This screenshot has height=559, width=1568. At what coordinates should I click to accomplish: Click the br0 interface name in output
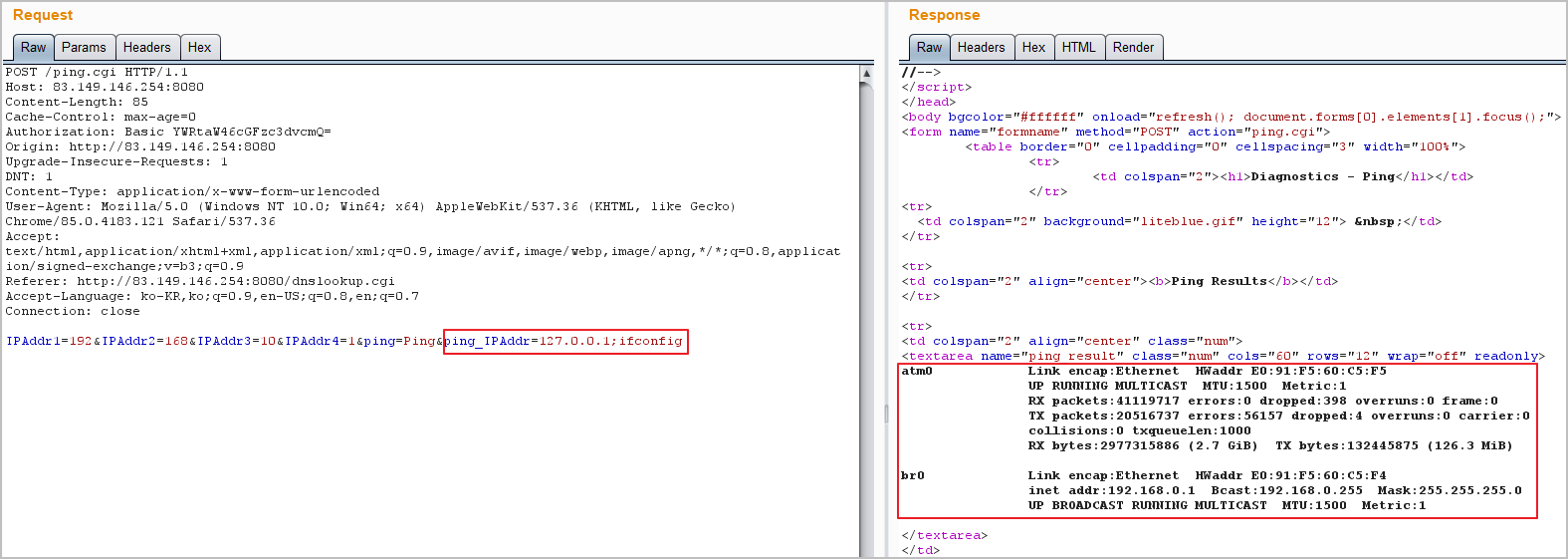coord(913,475)
